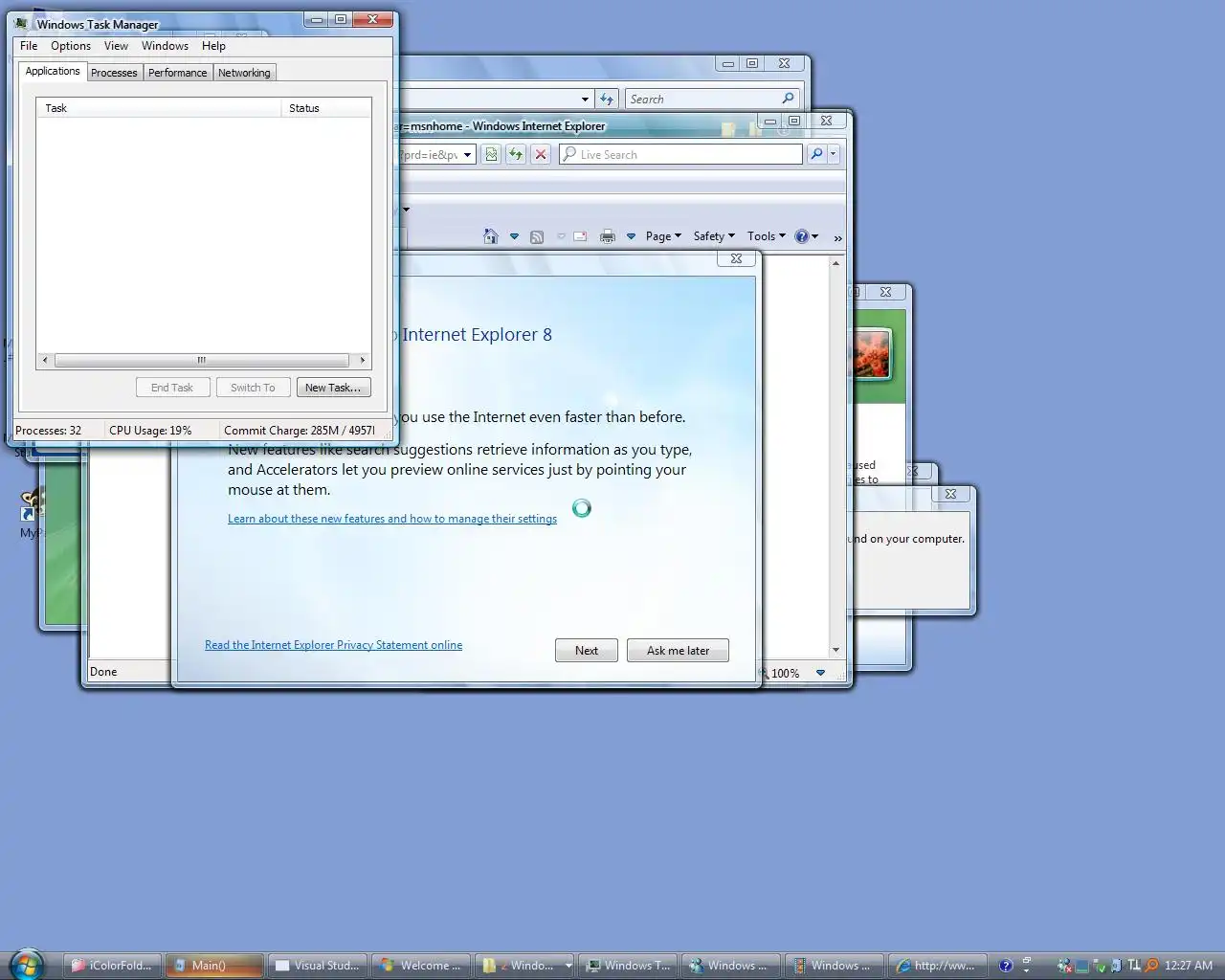Screen dimensions: 1225x980
Task: Open the zoom level dropdown next to 100%
Action: point(820,673)
